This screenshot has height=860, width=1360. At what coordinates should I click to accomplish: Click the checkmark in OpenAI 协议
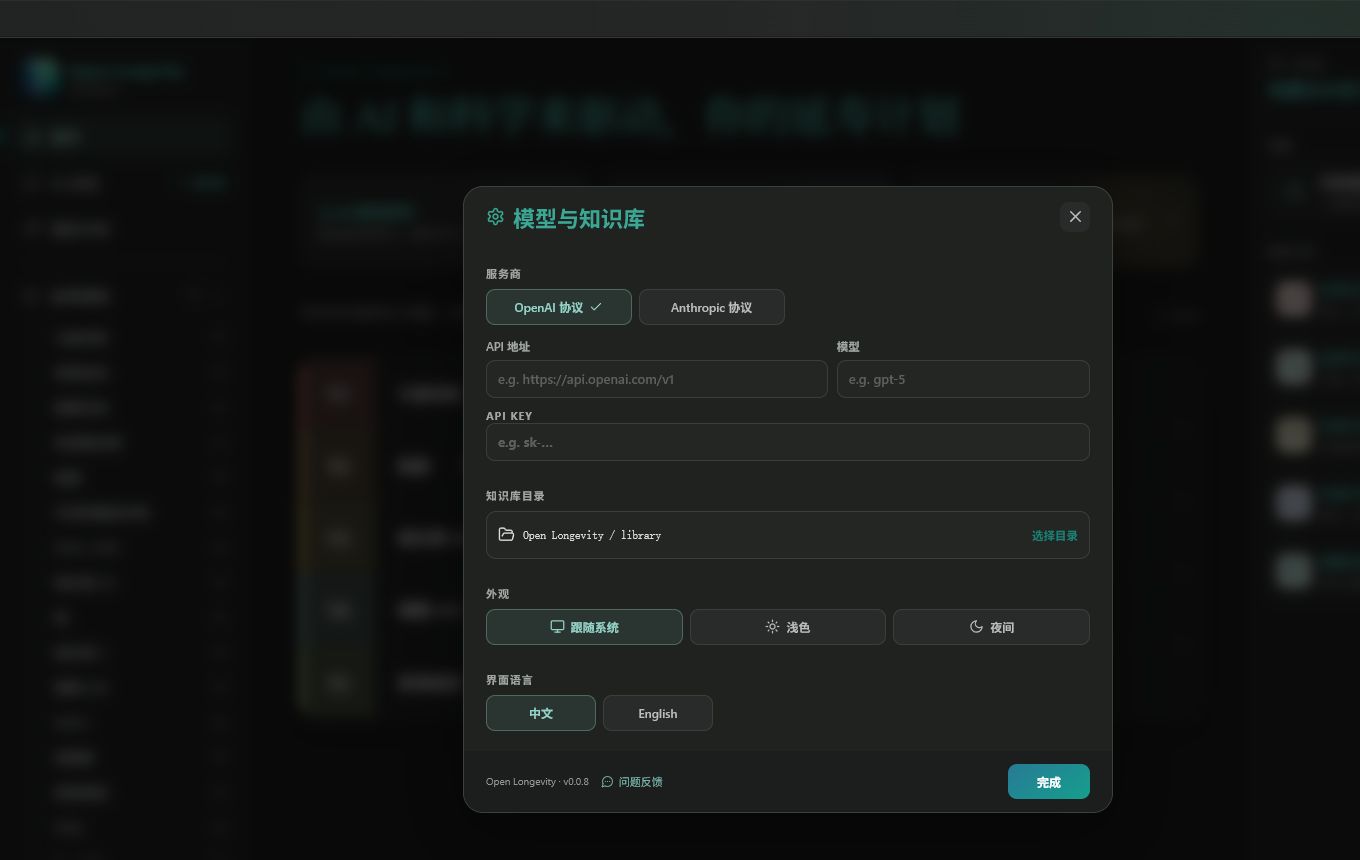[596, 307]
